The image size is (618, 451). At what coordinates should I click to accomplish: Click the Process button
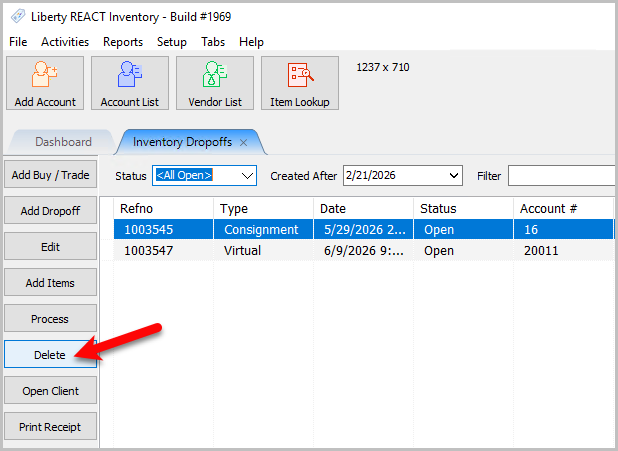coord(50,318)
